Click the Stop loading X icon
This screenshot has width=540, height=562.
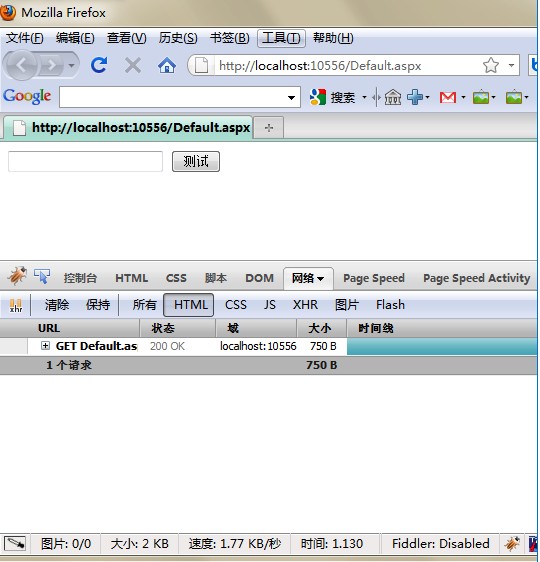click(x=133, y=66)
